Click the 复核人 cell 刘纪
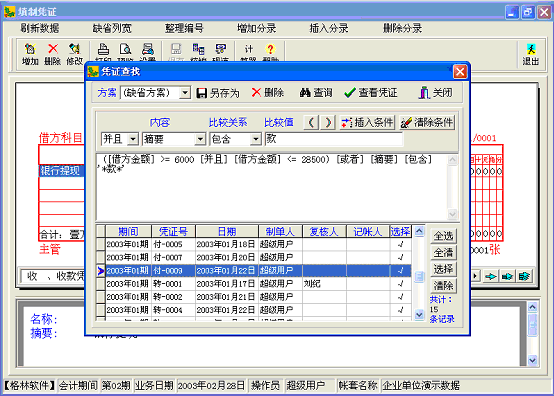 tap(324, 284)
